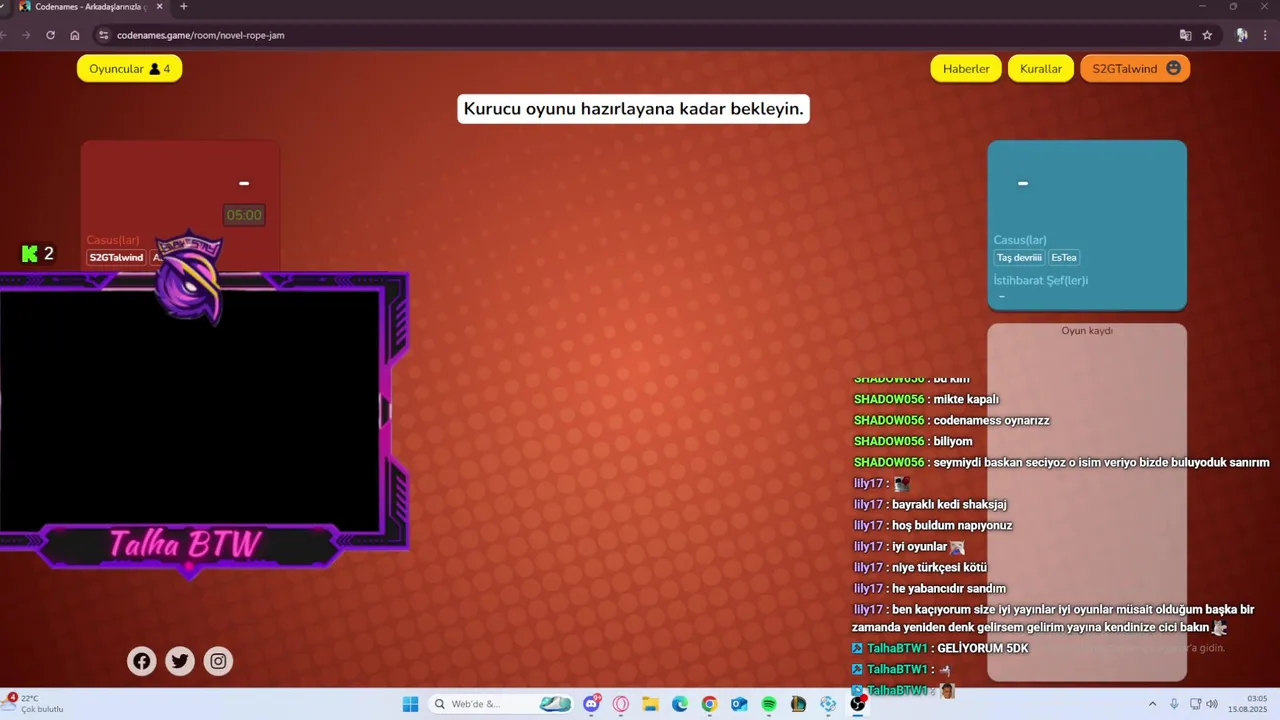Open Opera GX from the taskbar
This screenshot has width=1280, height=720.
(621, 704)
